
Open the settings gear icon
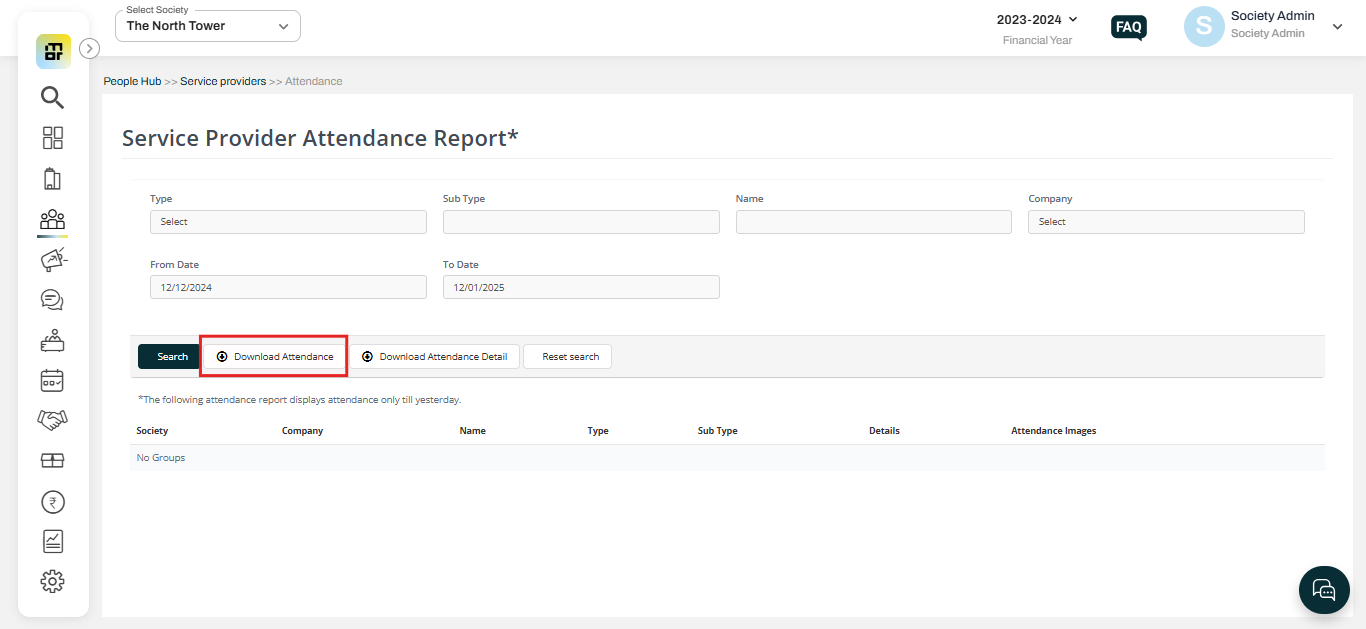point(52,581)
